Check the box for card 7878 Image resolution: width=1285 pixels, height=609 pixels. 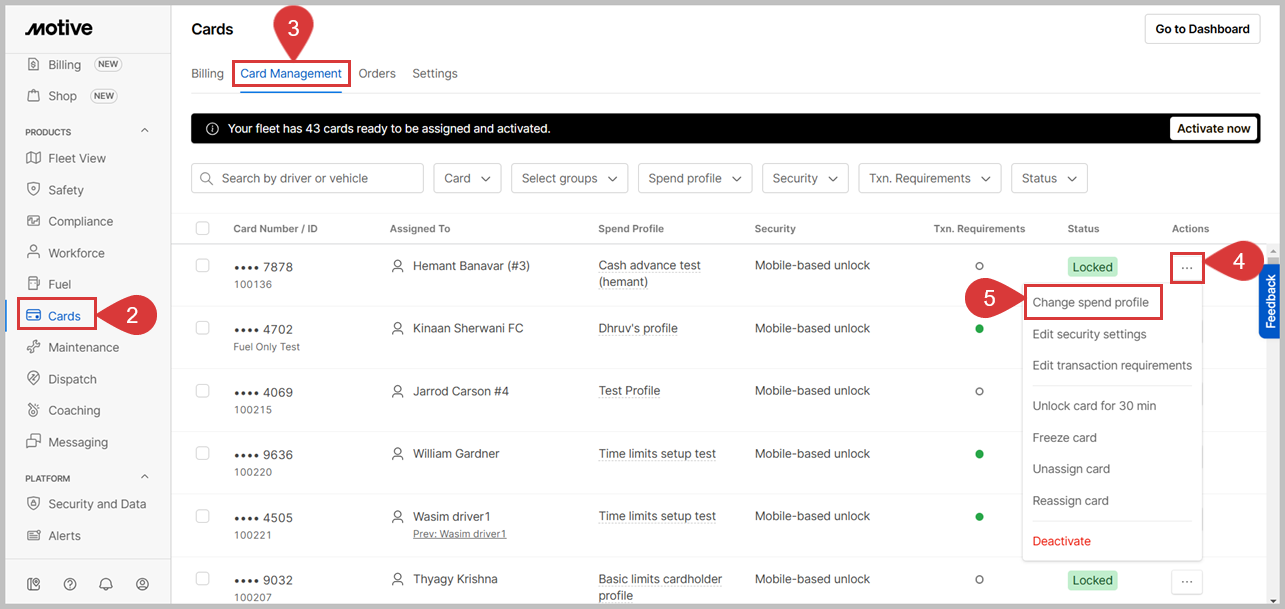click(203, 266)
